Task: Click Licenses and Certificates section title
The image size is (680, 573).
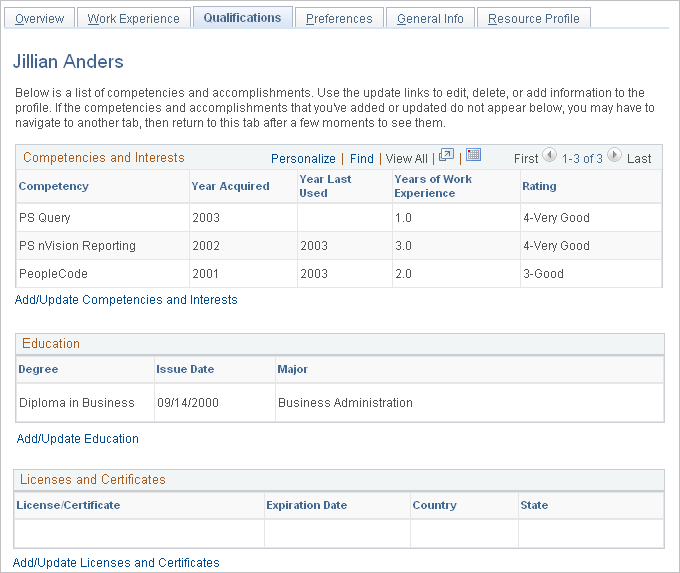Action: [93, 480]
